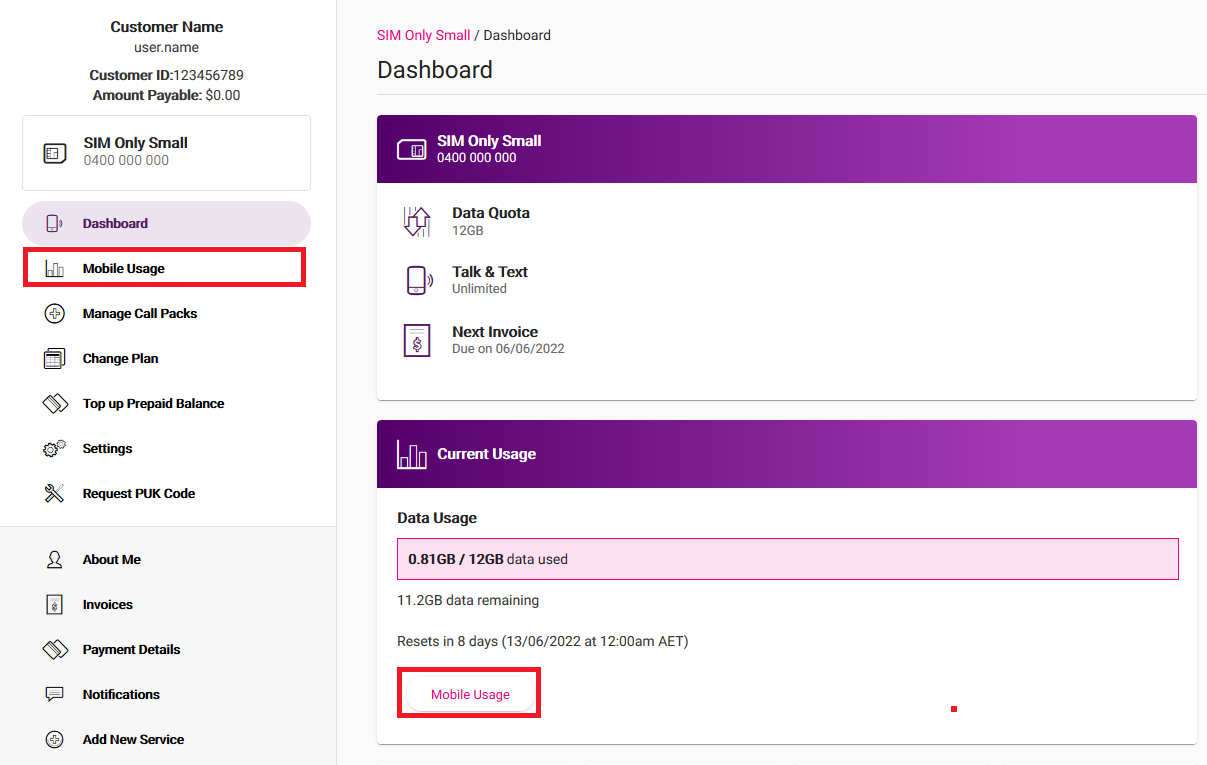Click the Manage Call Packs plus icon

point(55,314)
